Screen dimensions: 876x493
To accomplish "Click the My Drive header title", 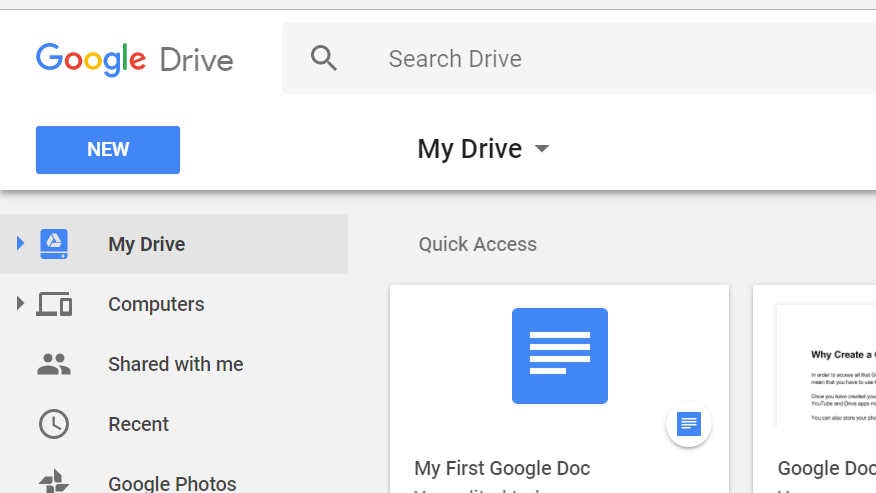I will click(x=469, y=149).
